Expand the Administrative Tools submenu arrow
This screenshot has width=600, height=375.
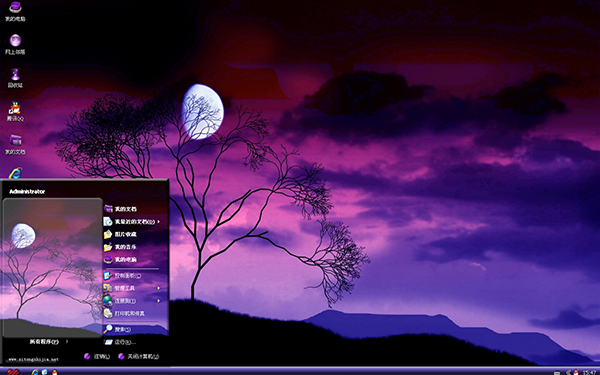[x=158, y=288]
